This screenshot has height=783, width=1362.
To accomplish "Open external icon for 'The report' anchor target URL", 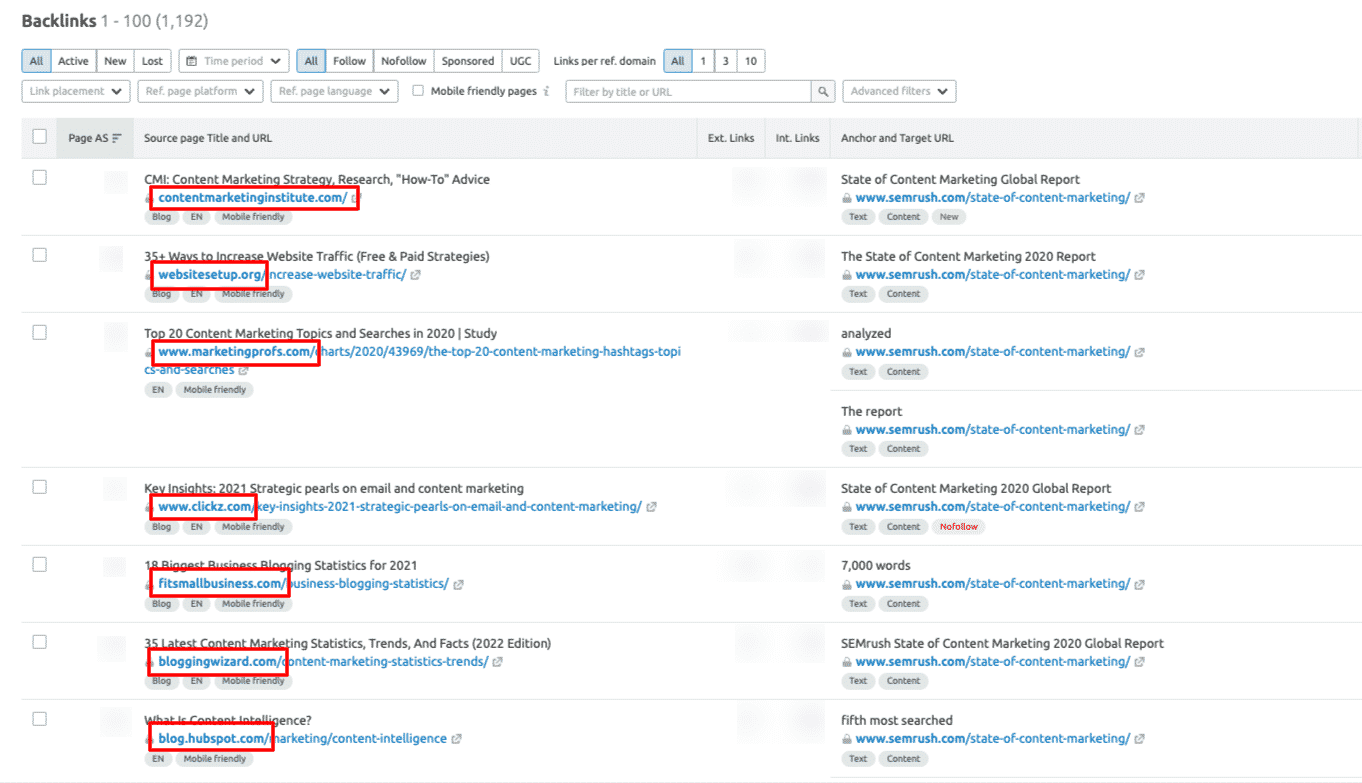I will point(1139,430).
